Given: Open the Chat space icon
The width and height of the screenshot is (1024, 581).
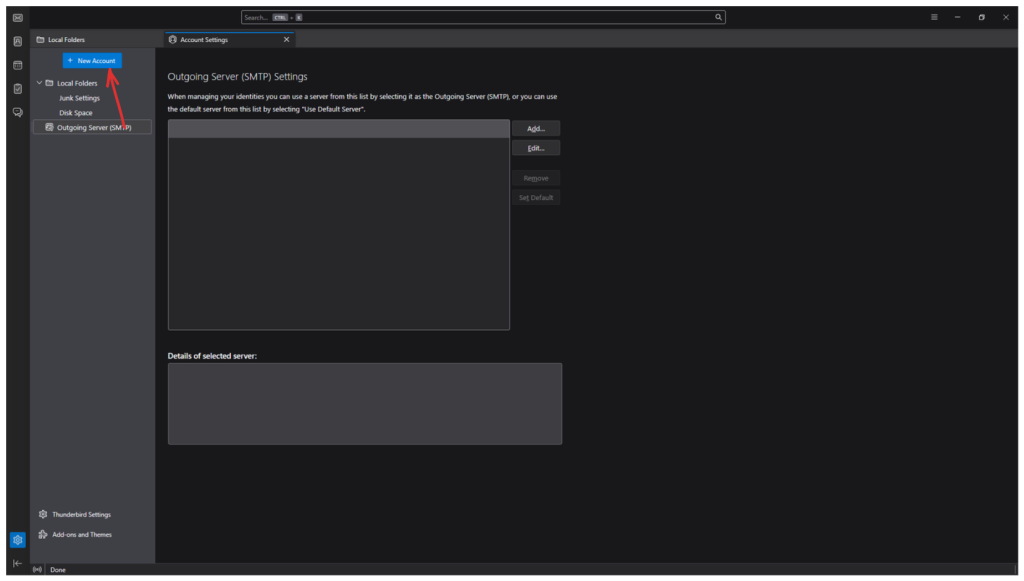Looking at the screenshot, I should point(17,112).
